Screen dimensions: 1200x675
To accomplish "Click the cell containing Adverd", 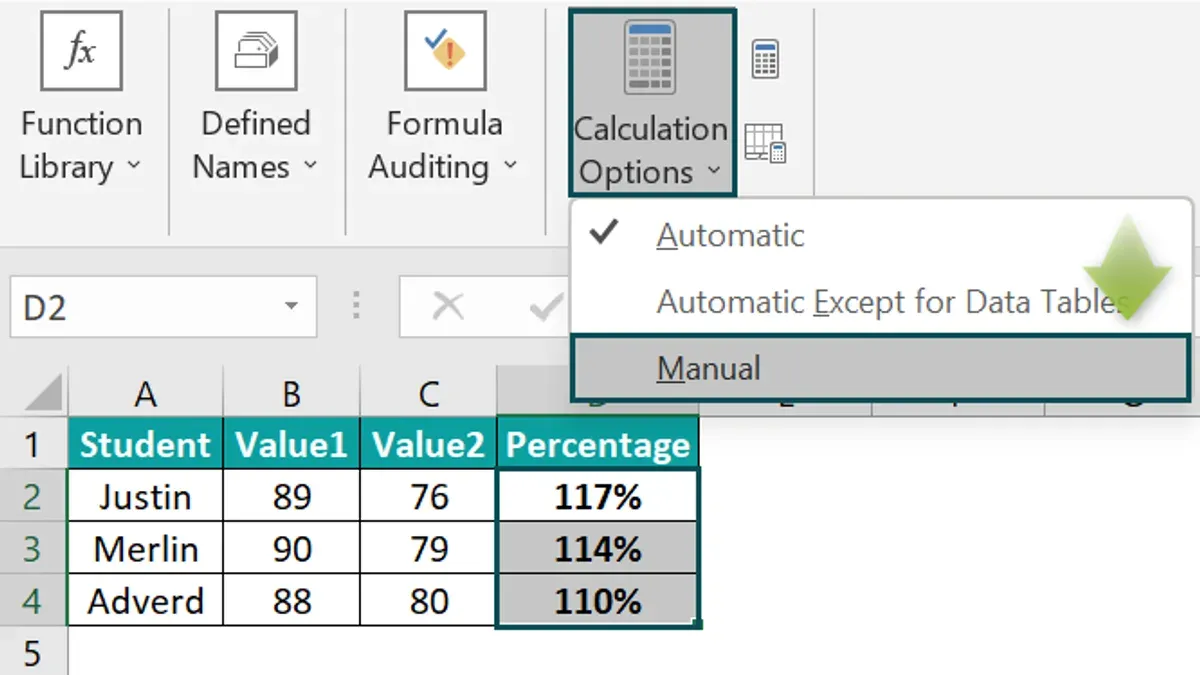I will pos(145,600).
